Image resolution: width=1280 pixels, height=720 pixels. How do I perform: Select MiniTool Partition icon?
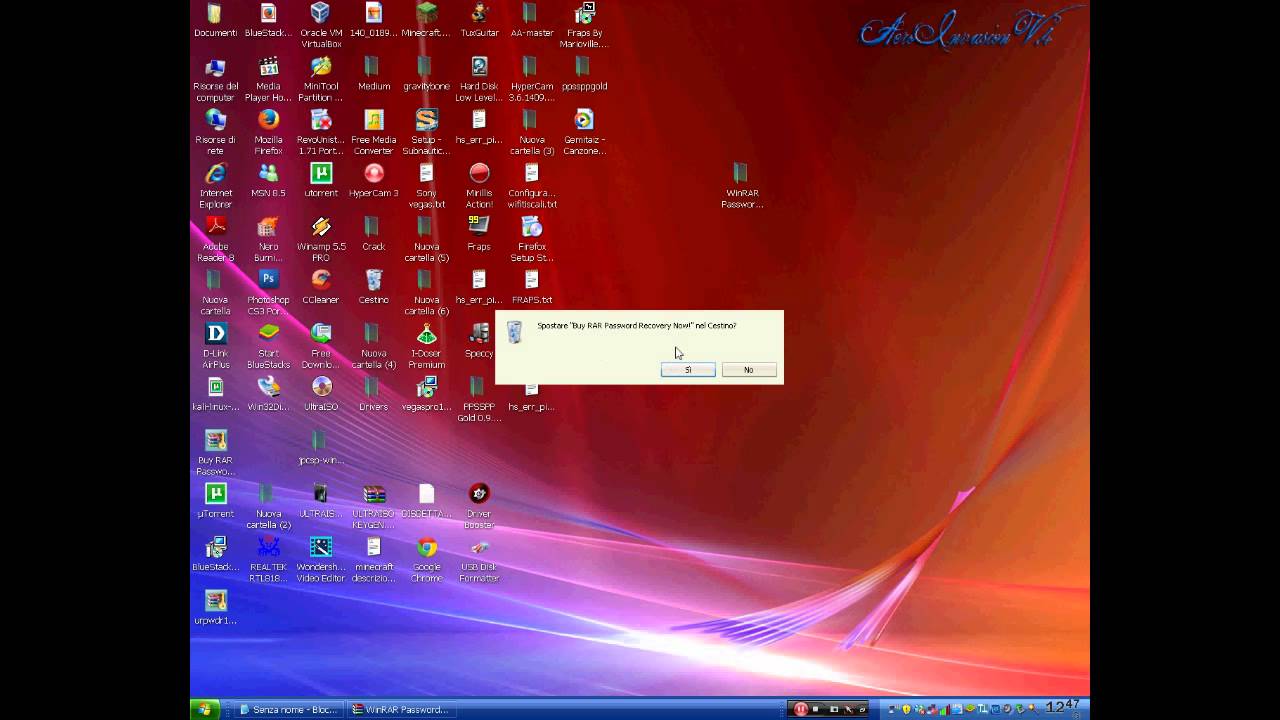pyautogui.click(x=321, y=80)
